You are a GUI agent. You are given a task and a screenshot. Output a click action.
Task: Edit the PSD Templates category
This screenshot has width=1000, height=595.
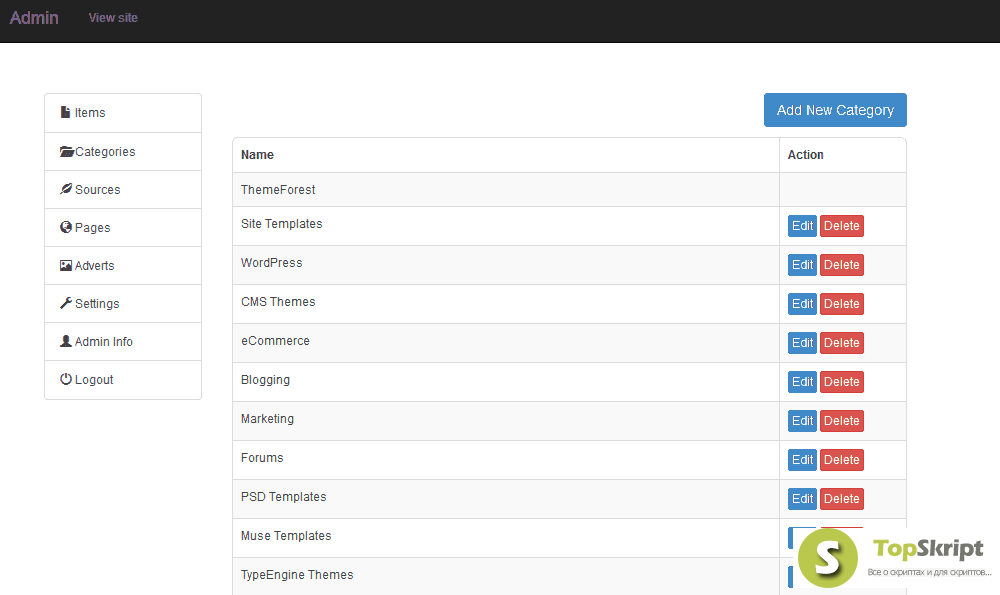[802, 498]
